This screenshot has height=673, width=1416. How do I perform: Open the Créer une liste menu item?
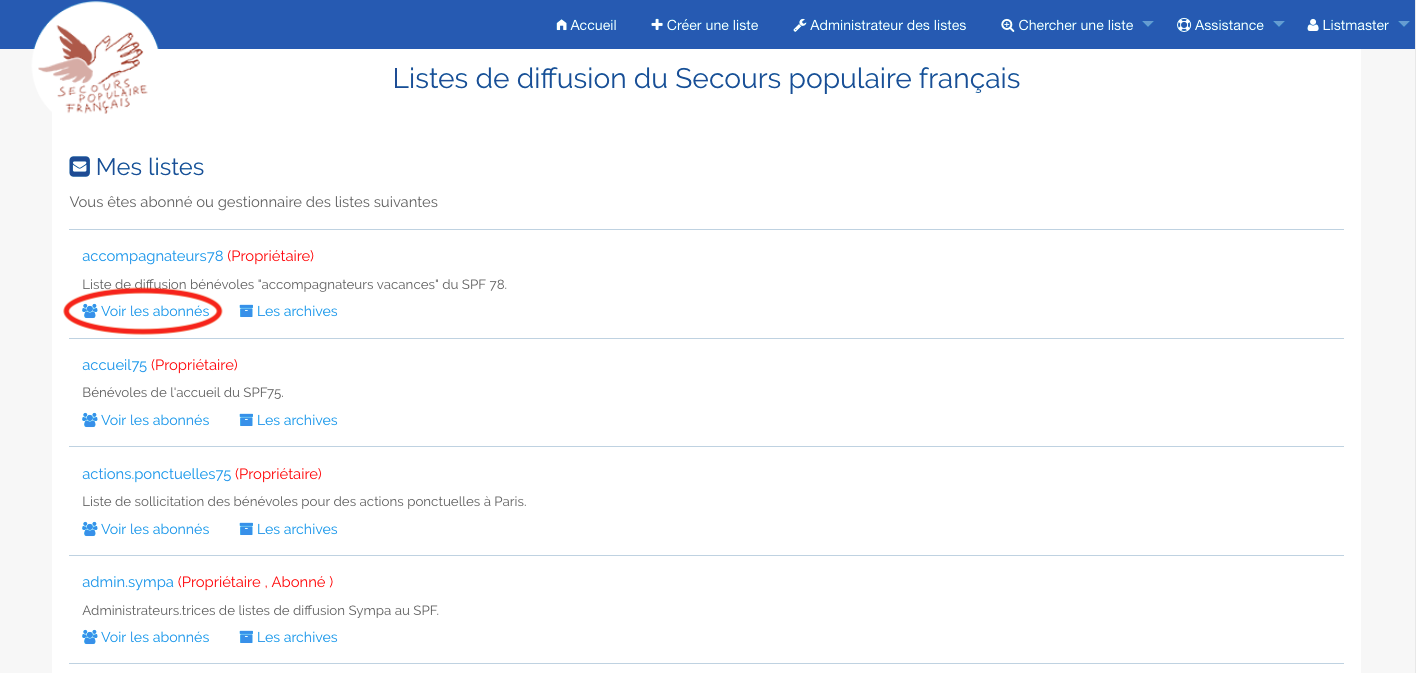[712, 25]
